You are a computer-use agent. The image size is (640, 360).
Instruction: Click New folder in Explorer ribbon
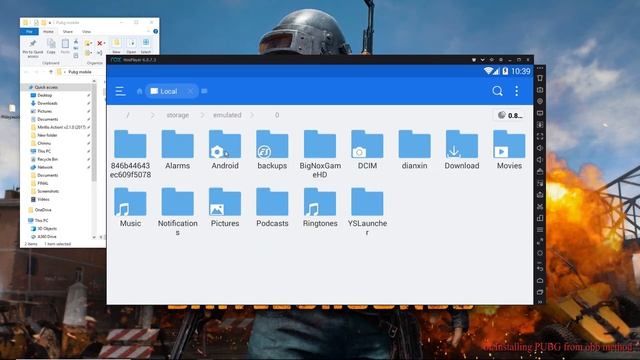click(116, 46)
